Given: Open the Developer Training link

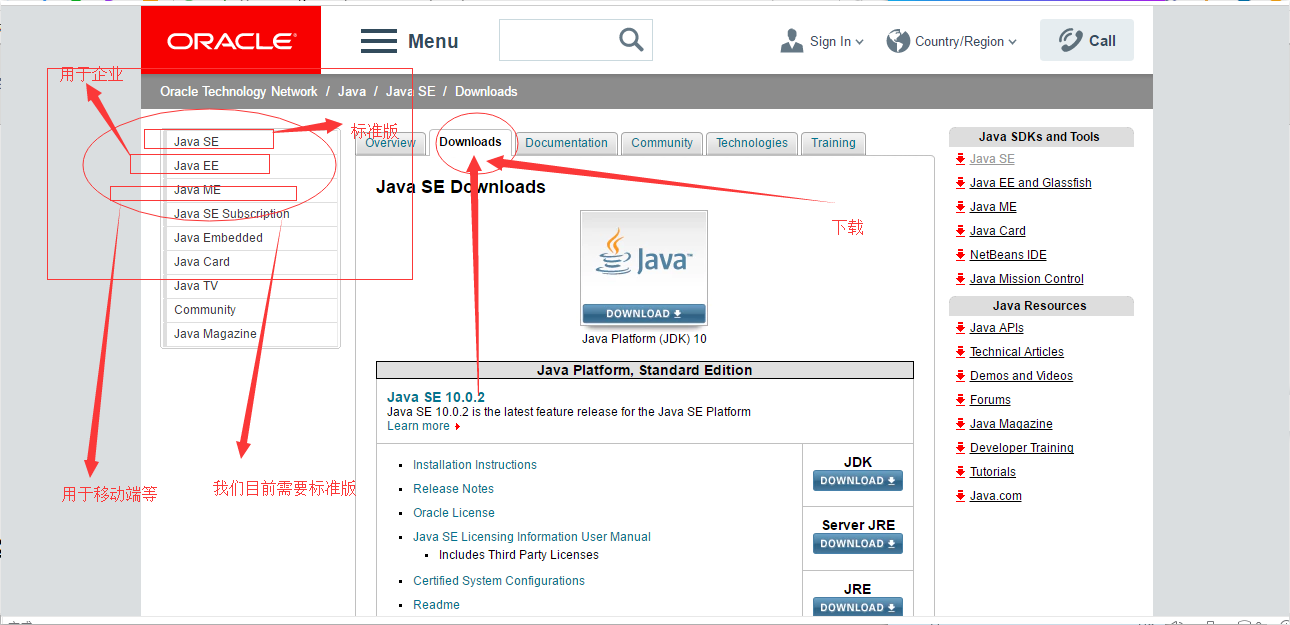Looking at the screenshot, I should tap(1022, 448).
